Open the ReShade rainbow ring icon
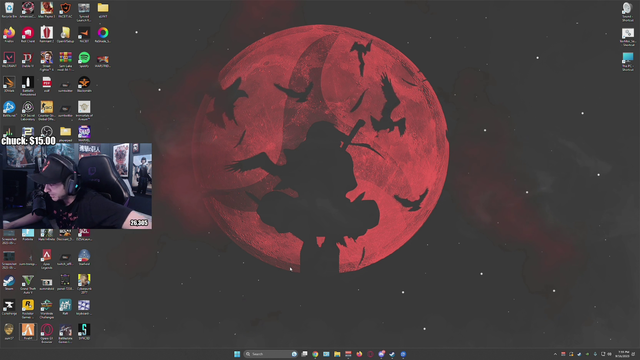The image size is (640, 360). click(x=103, y=35)
